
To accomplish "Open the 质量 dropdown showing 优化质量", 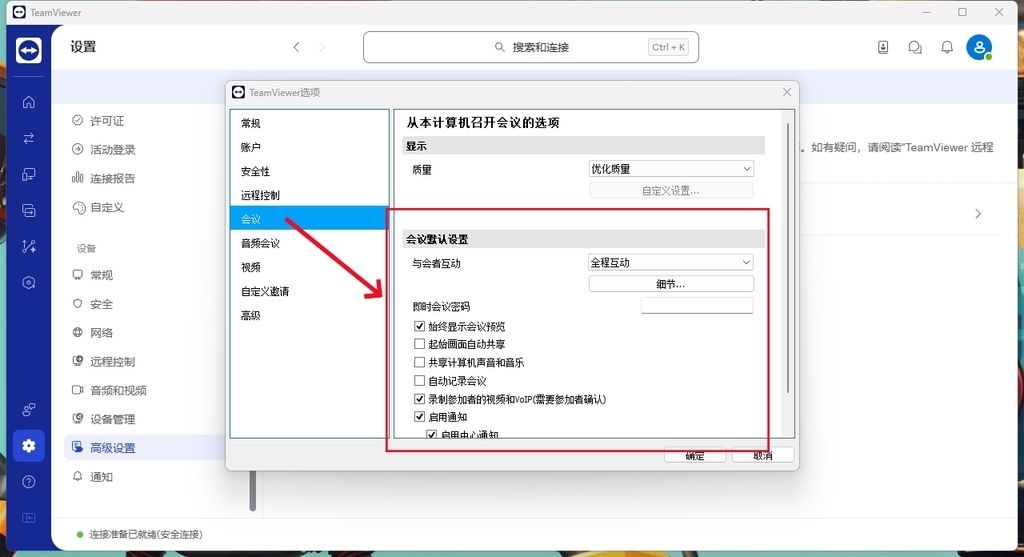I will tap(671, 168).
